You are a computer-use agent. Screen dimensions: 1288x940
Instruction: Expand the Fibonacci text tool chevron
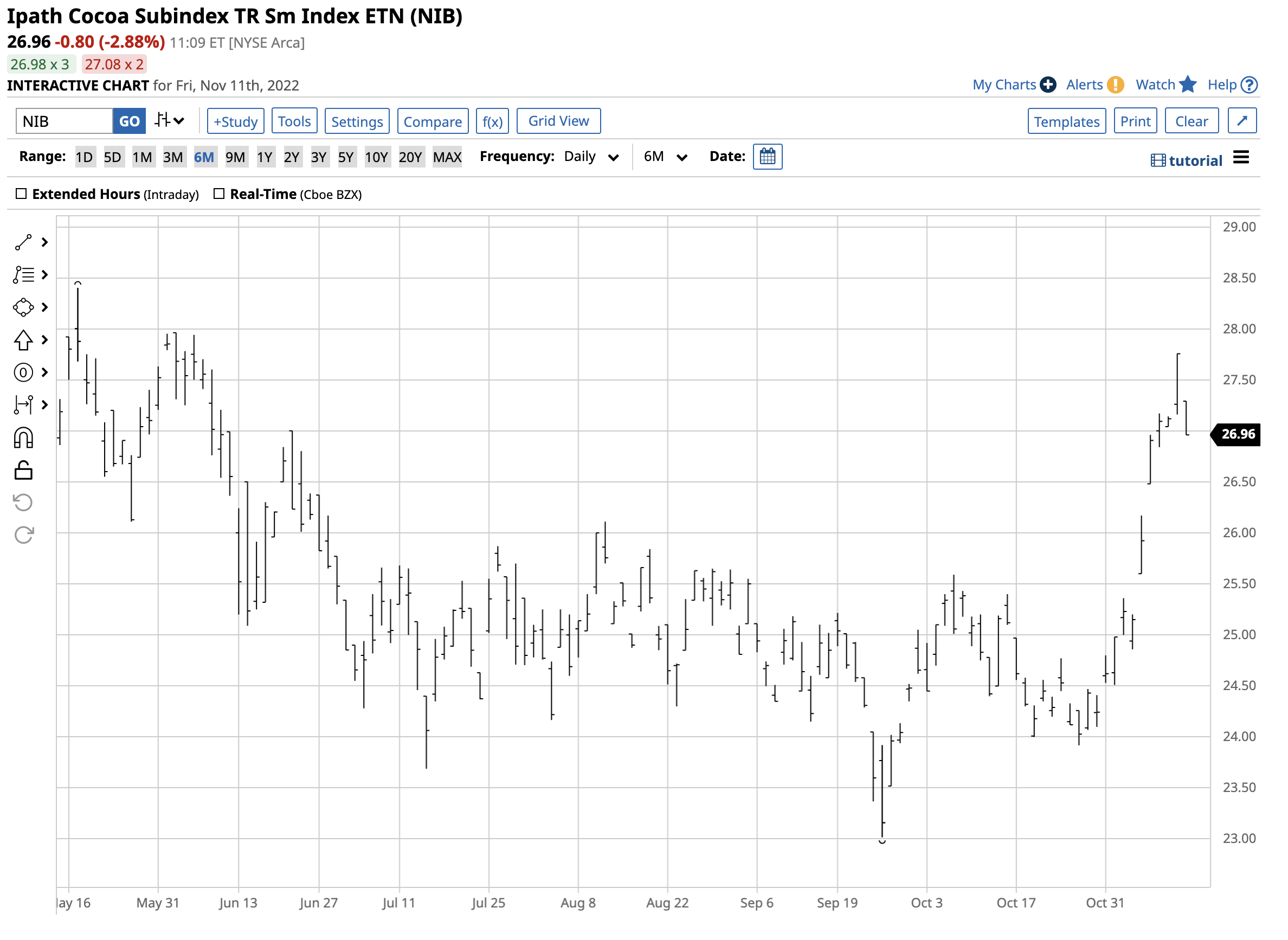point(45,275)
